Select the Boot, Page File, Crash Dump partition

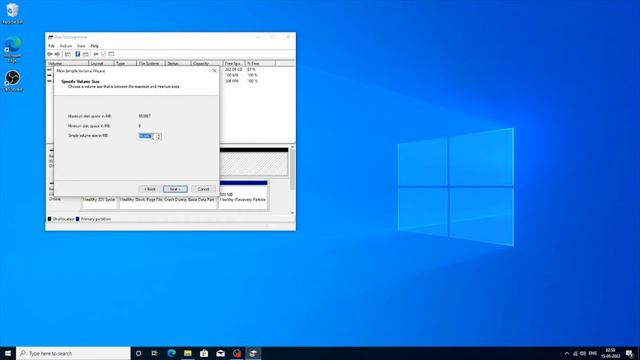tap(168, 202)
